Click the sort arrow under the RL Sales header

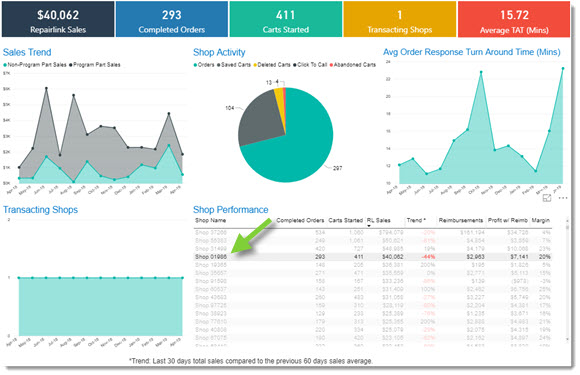369,226
